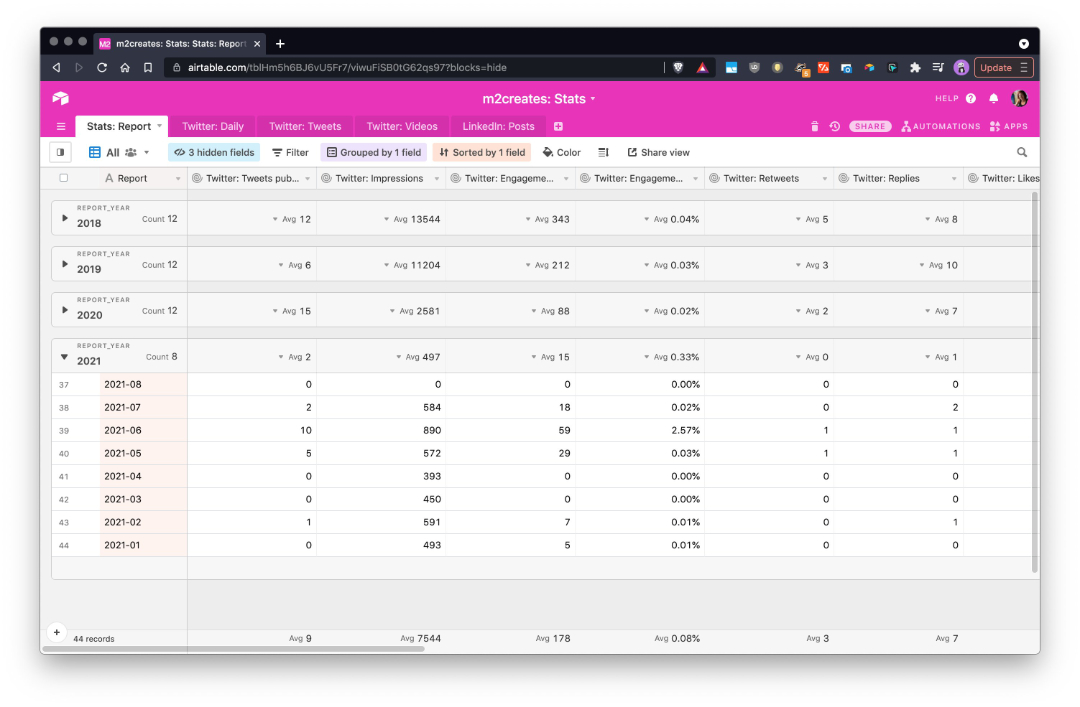Switch to the Twitter: Tweets table
1080x707 pixels.
coord(305,127)
